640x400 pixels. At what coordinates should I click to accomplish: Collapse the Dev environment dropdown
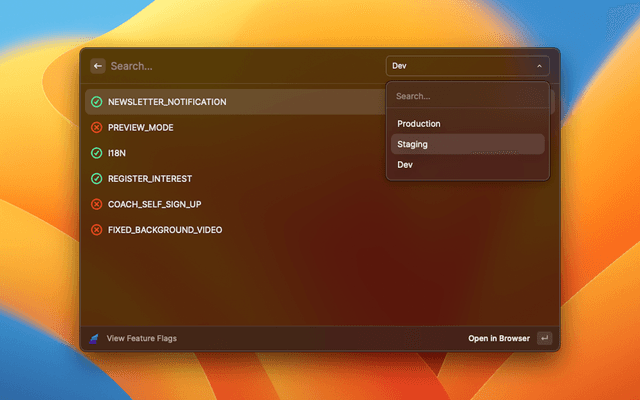(x=466, y=66)
